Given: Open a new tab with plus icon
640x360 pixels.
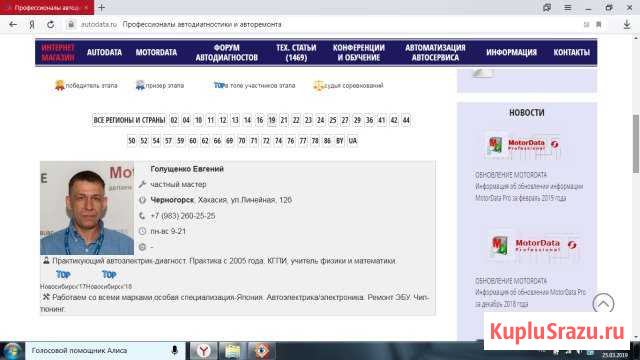Looking at the screenshot, I should click(x=102, y=7).
